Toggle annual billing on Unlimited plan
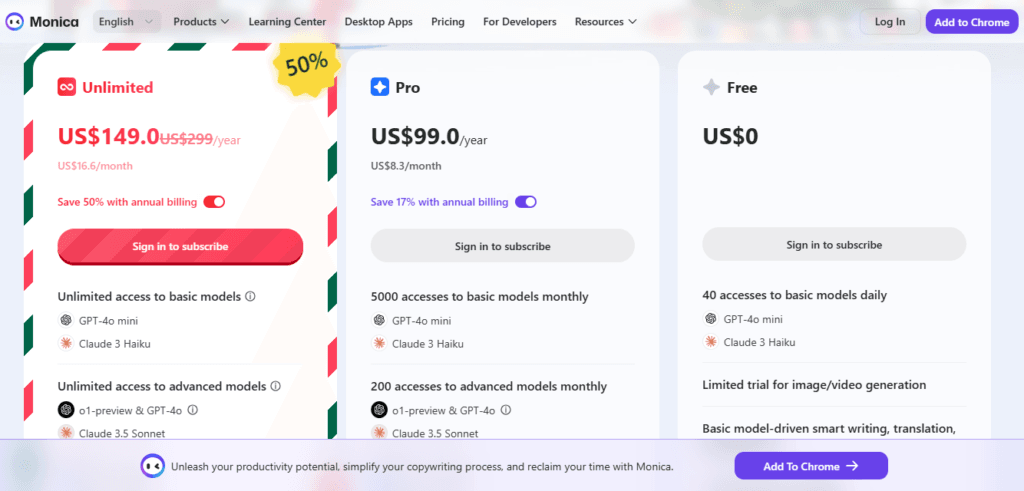Viewport: 1024px width, 491px height. [214, 202]
